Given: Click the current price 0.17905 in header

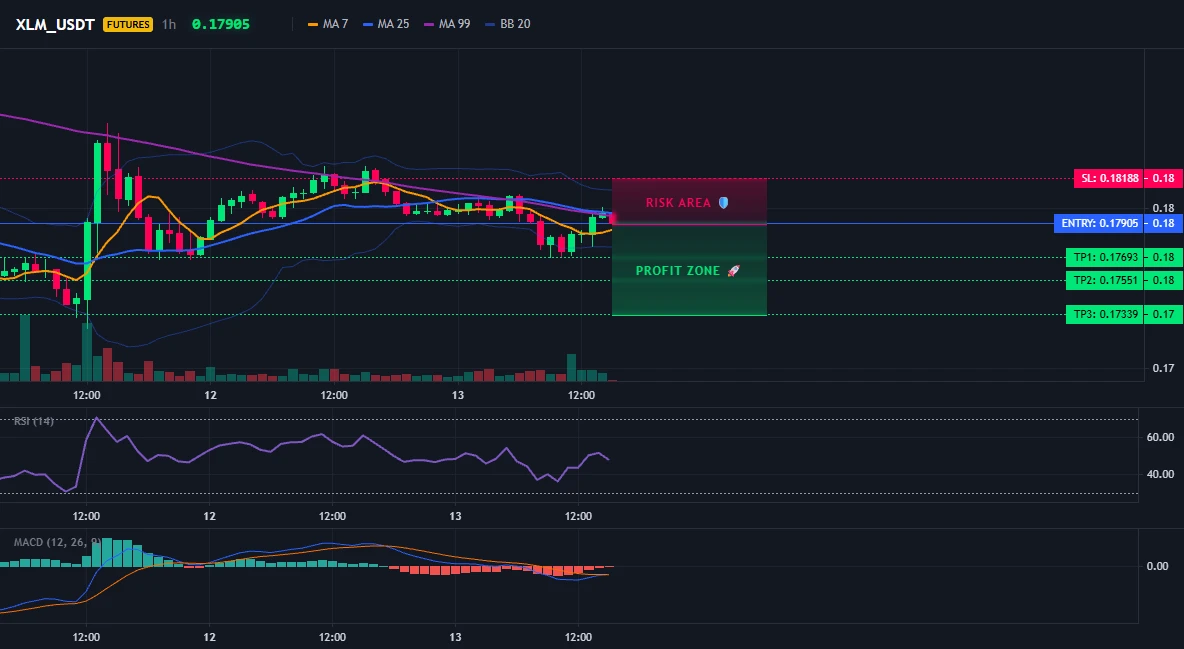Looking at the screenshot, I should click(220, 24).
